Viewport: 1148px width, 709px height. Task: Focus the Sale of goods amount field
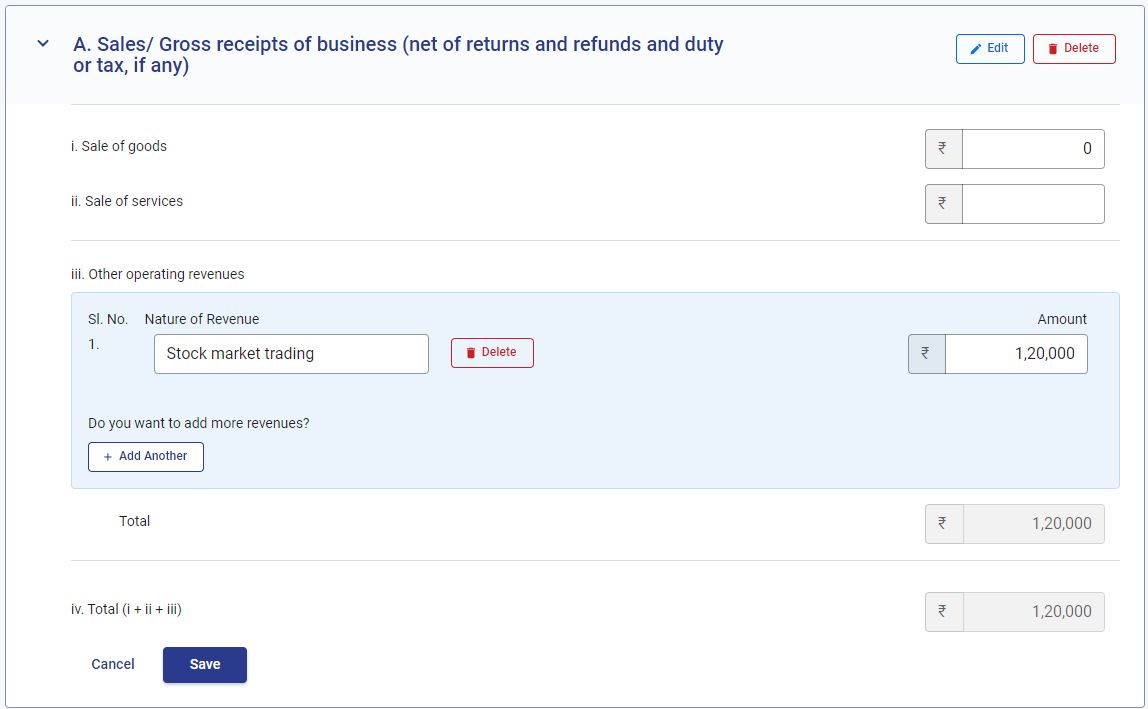[x=1033, y=149]
